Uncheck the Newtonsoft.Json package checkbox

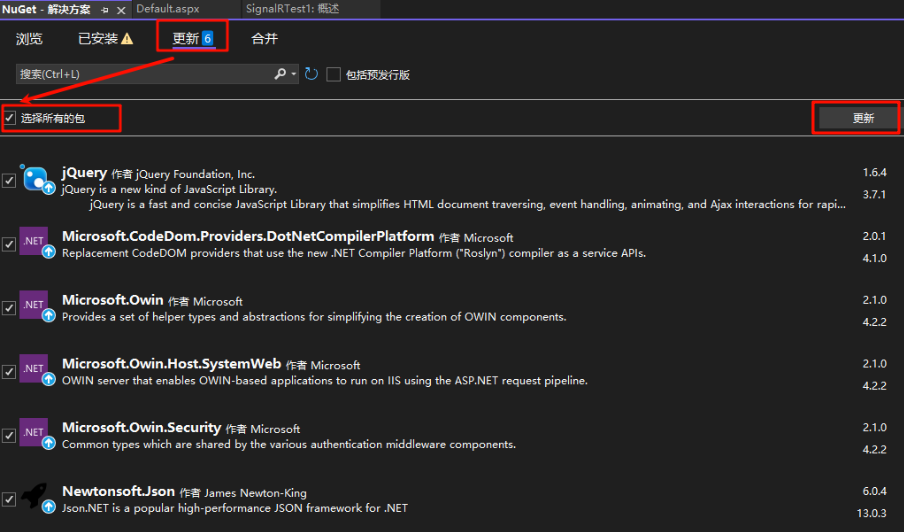[x=9, y=499]
